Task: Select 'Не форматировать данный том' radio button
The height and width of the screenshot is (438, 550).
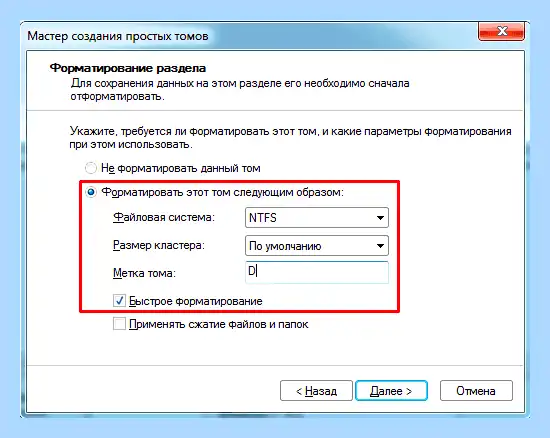Action: pyautogui.click(x=91, y=168)
